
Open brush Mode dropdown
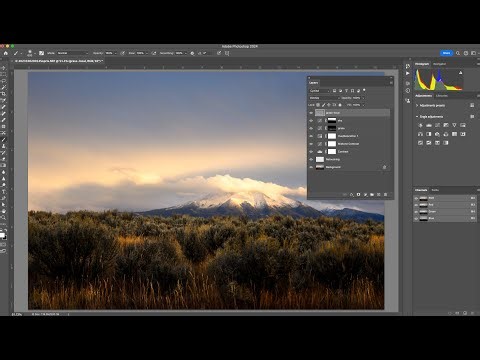coord(73,53)
